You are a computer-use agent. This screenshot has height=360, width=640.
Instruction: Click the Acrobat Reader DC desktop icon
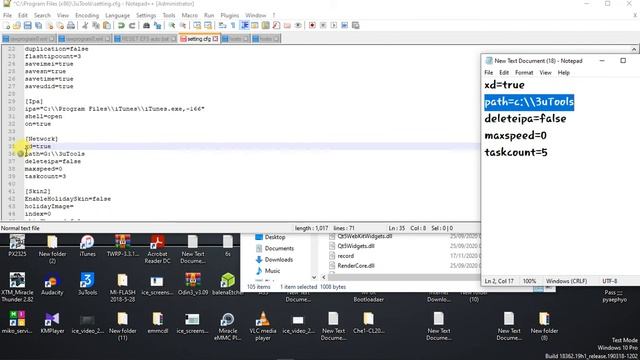[x=157, y=249]
